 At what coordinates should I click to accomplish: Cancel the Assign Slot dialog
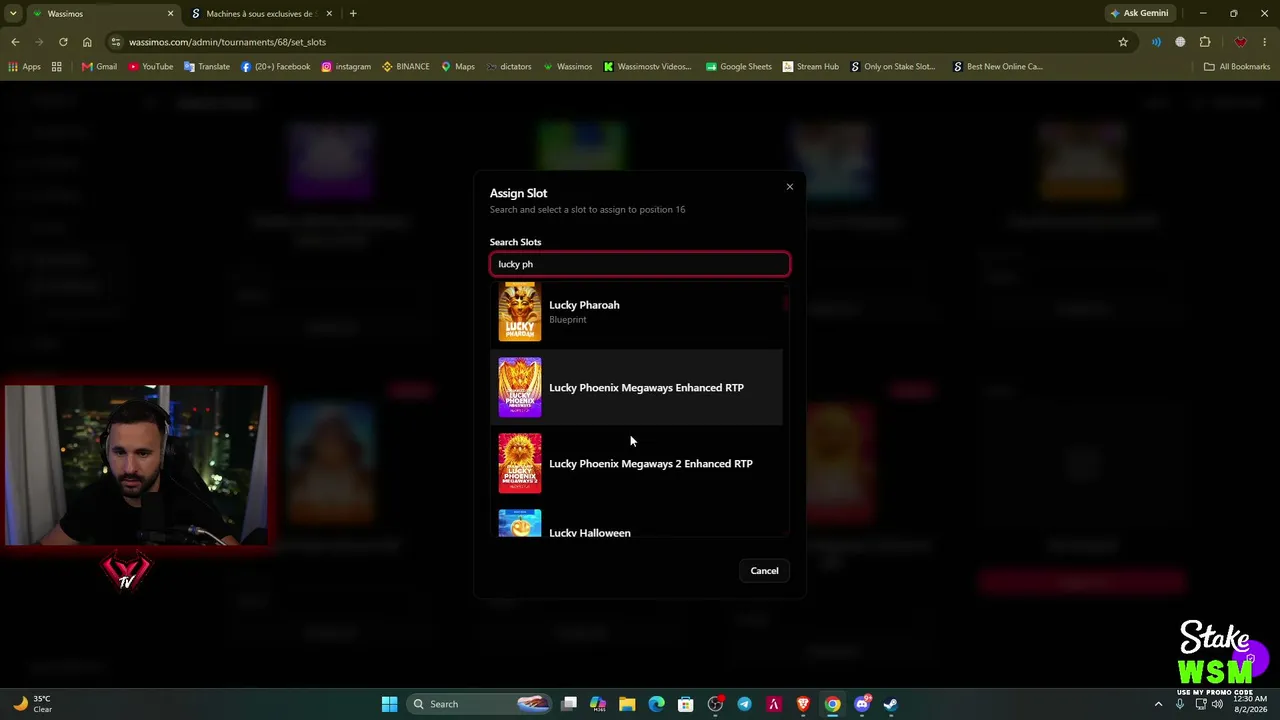point(764,571)
